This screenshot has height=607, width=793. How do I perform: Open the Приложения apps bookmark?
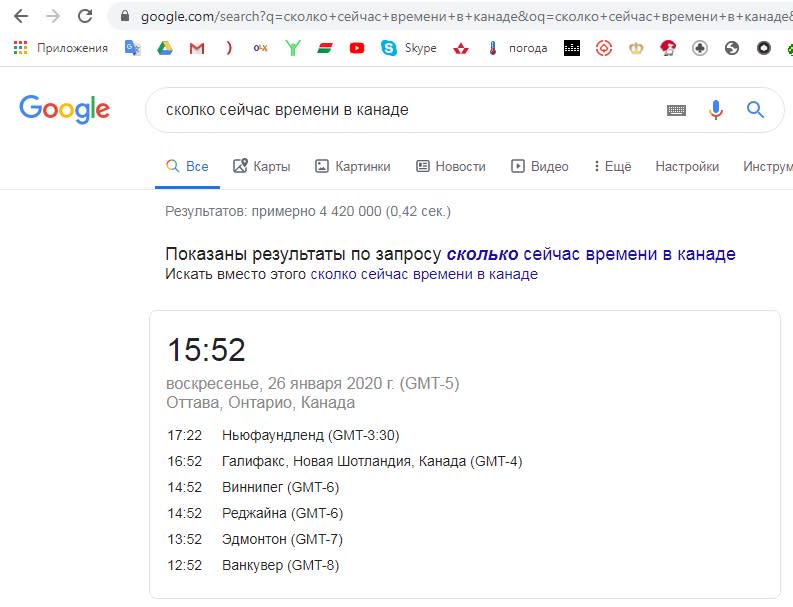tap(61, 48)
